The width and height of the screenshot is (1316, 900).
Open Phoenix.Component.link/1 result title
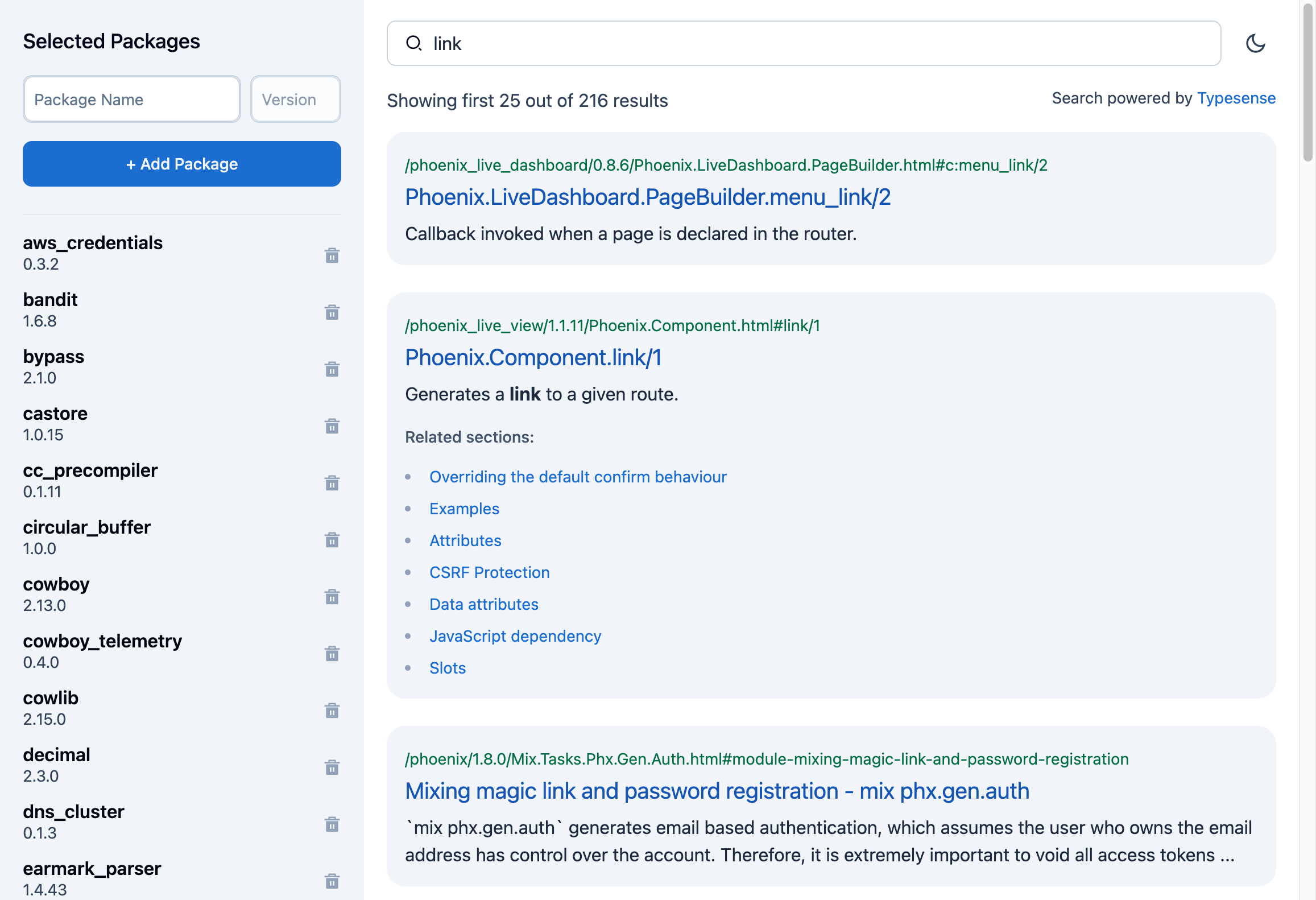coord(533,358)
